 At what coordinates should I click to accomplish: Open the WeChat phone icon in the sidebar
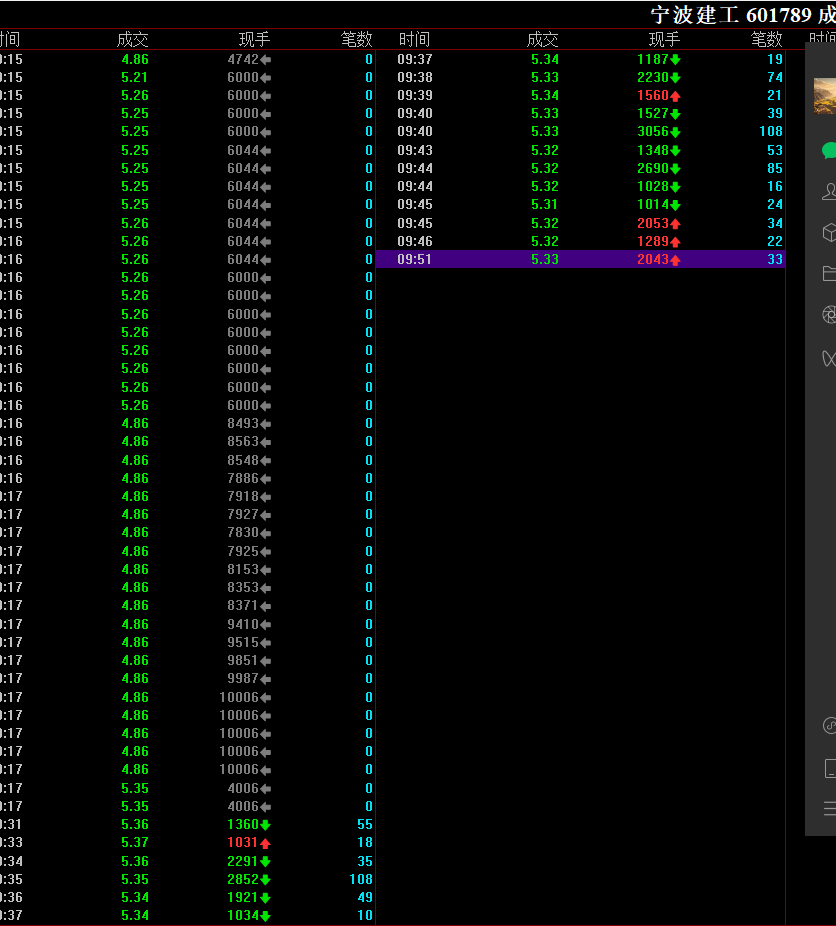pyautogui.click(x=830, y=768)
